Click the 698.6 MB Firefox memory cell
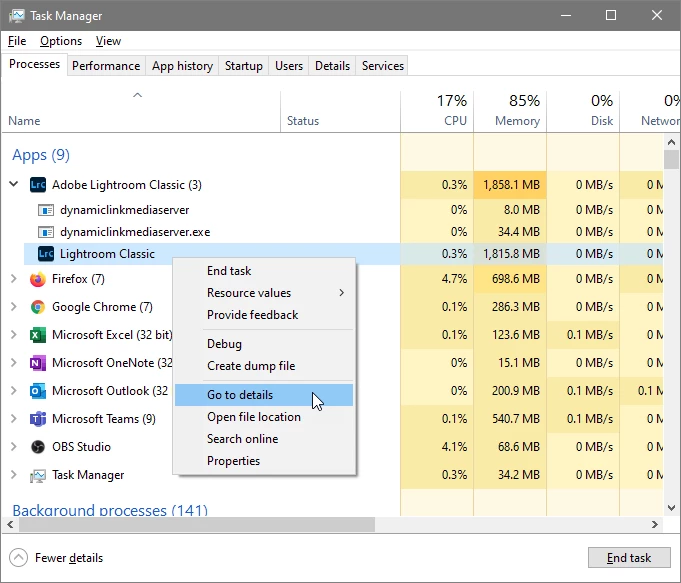Viewport: 681px width, 583px height. (510, 279)
